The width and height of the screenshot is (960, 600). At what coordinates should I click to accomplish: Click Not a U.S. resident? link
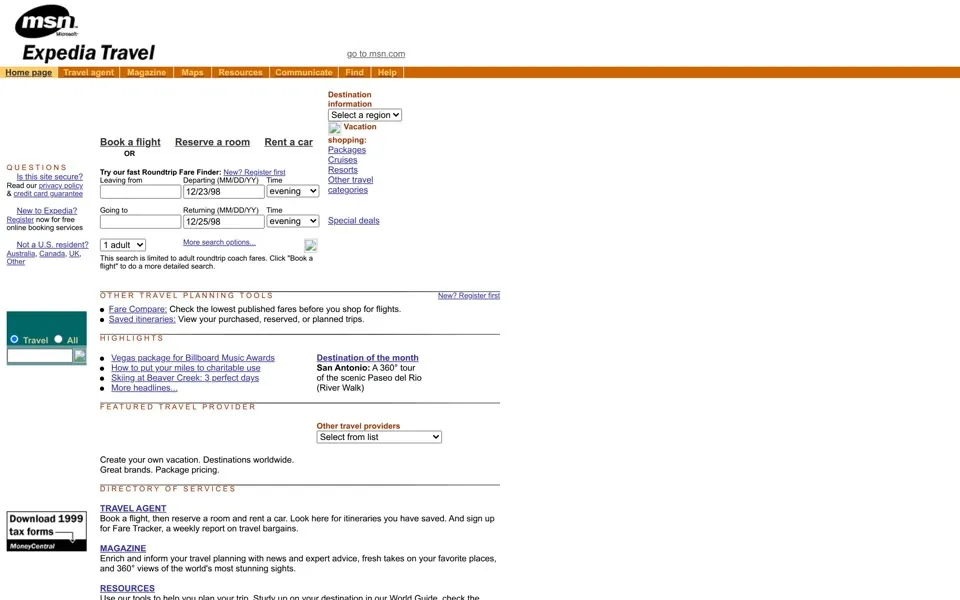point(52,245)
